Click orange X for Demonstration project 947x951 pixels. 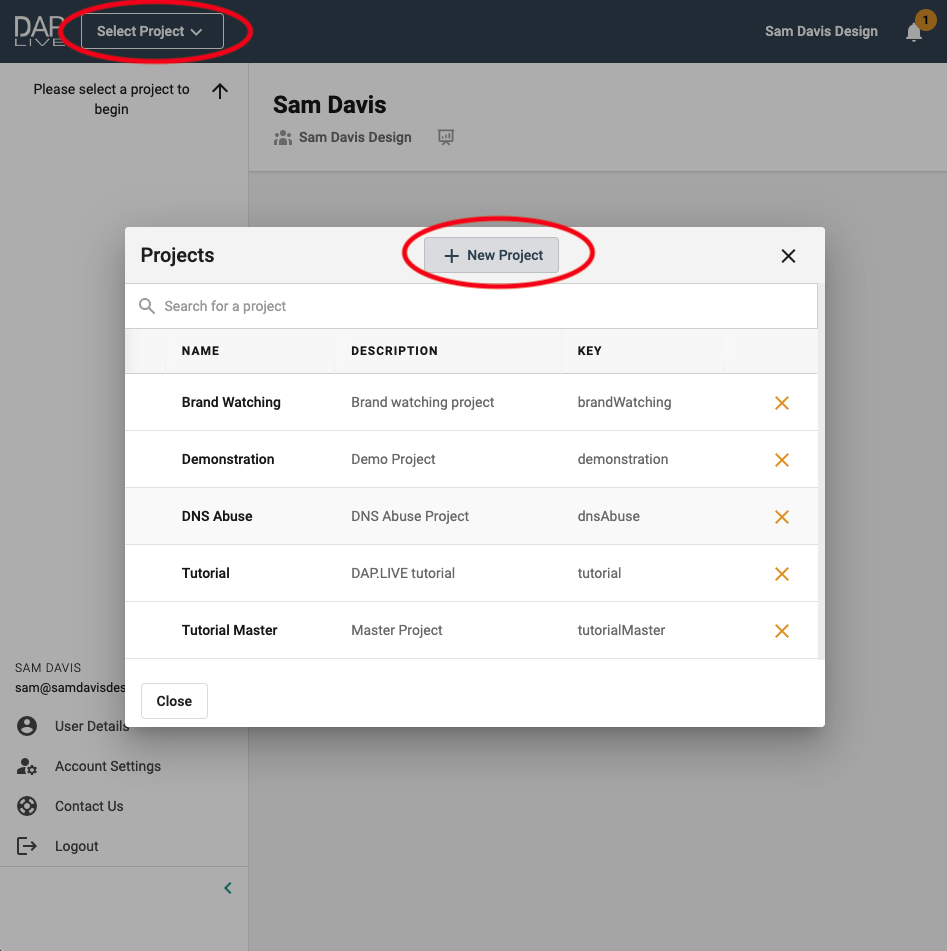click(782, 460)
